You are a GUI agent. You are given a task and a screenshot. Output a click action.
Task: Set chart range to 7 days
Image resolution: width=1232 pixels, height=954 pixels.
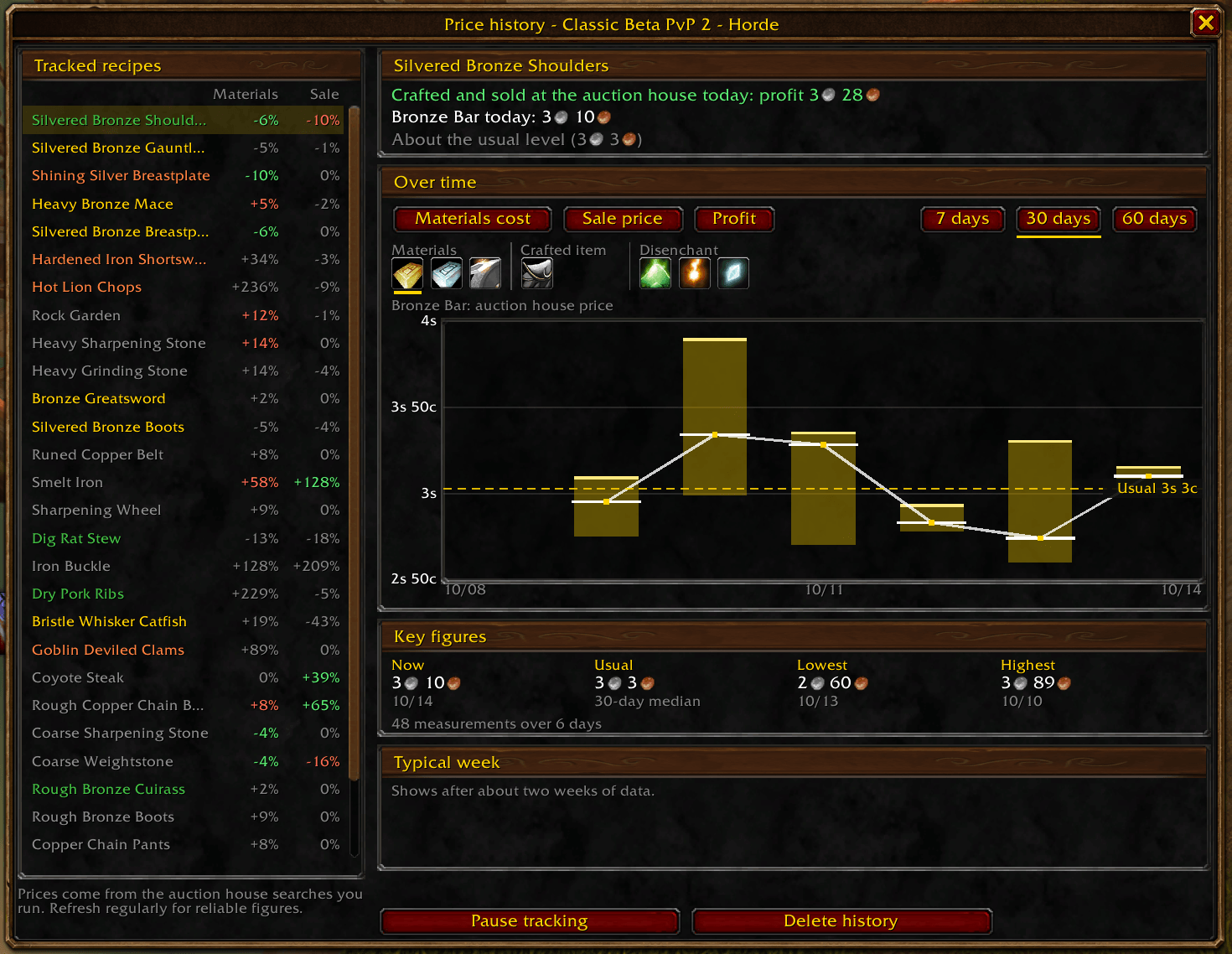pyautogui.click(x=962, y=219)
